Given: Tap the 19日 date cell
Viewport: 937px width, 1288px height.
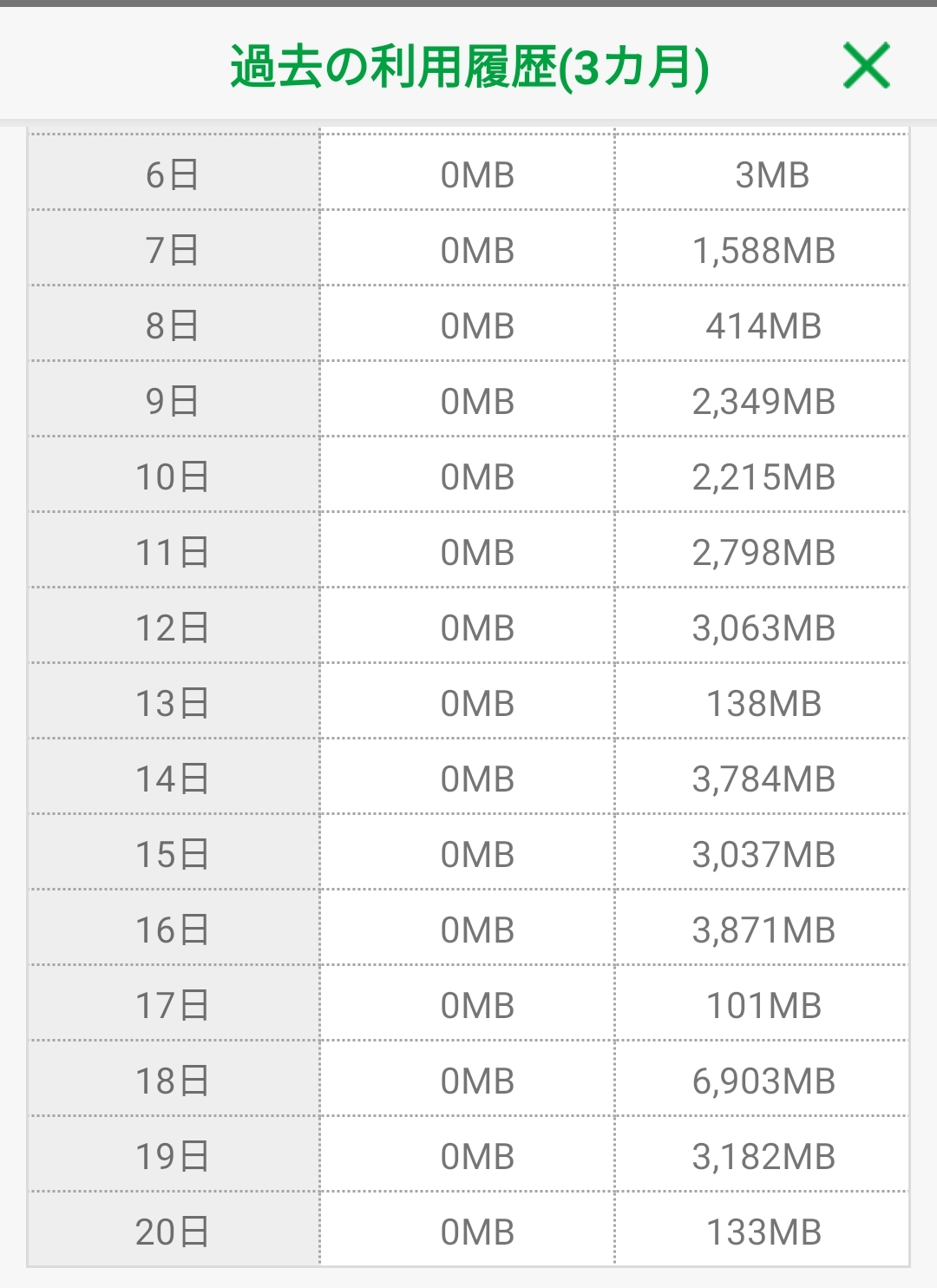Looking at the screenshot, I should 173,1157.
